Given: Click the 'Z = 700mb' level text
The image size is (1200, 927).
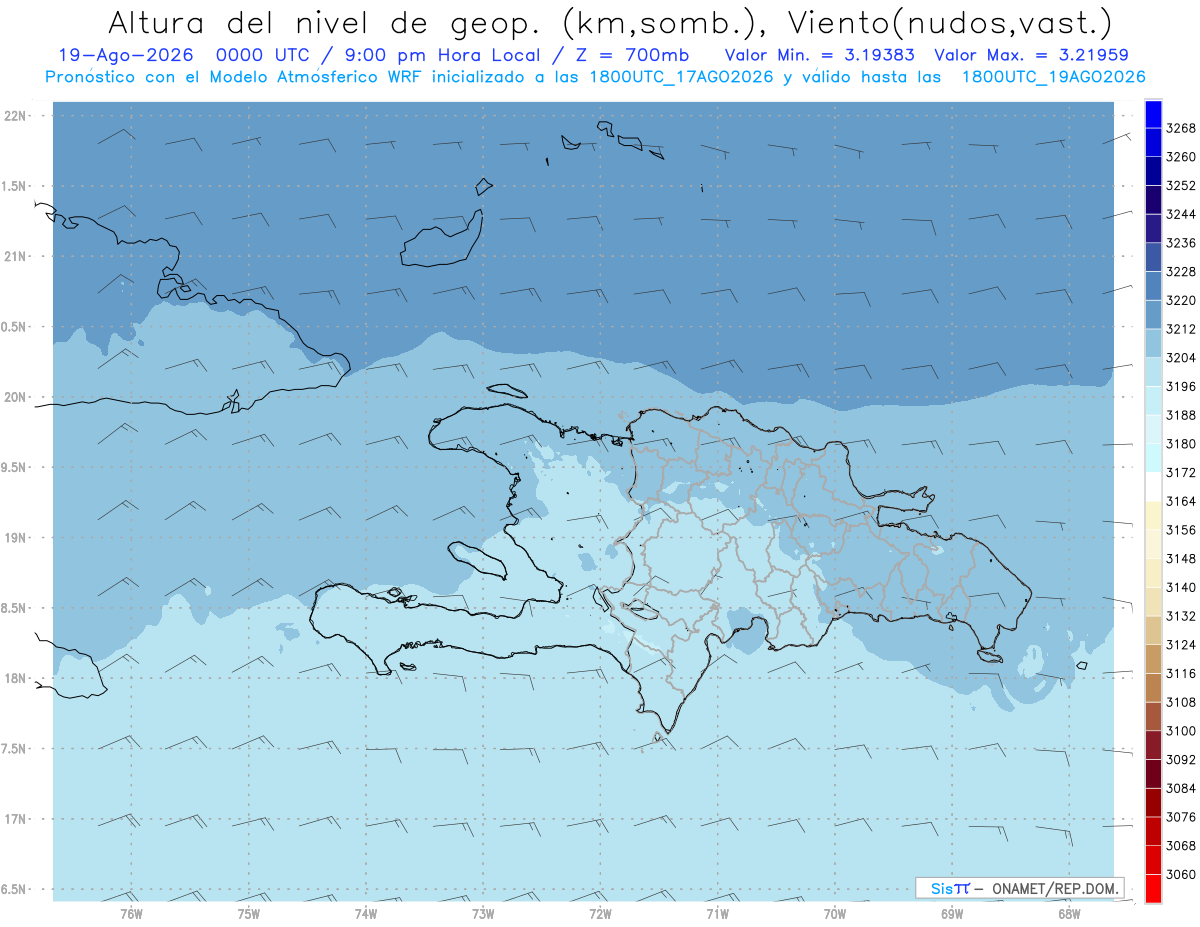Looking at the screenshot, I should [x=634, y=55].
